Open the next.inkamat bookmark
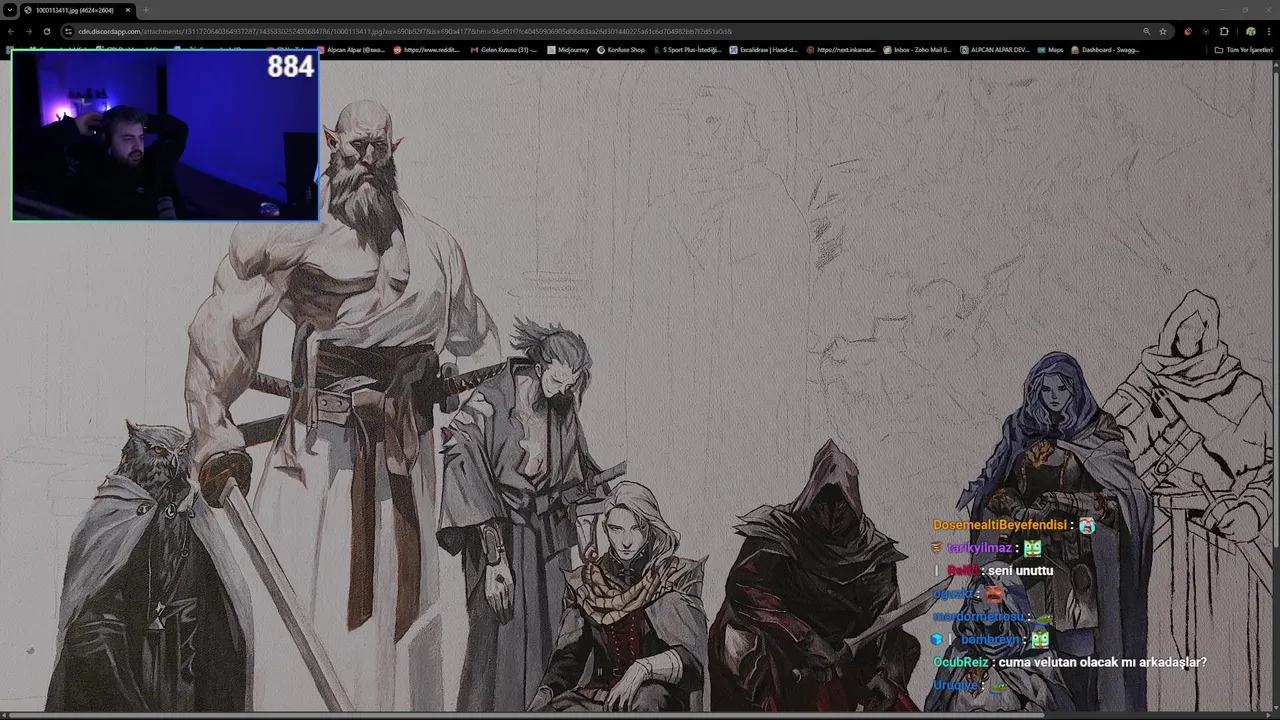Screen dimensions: 1280x720 (x=842, y=49)
